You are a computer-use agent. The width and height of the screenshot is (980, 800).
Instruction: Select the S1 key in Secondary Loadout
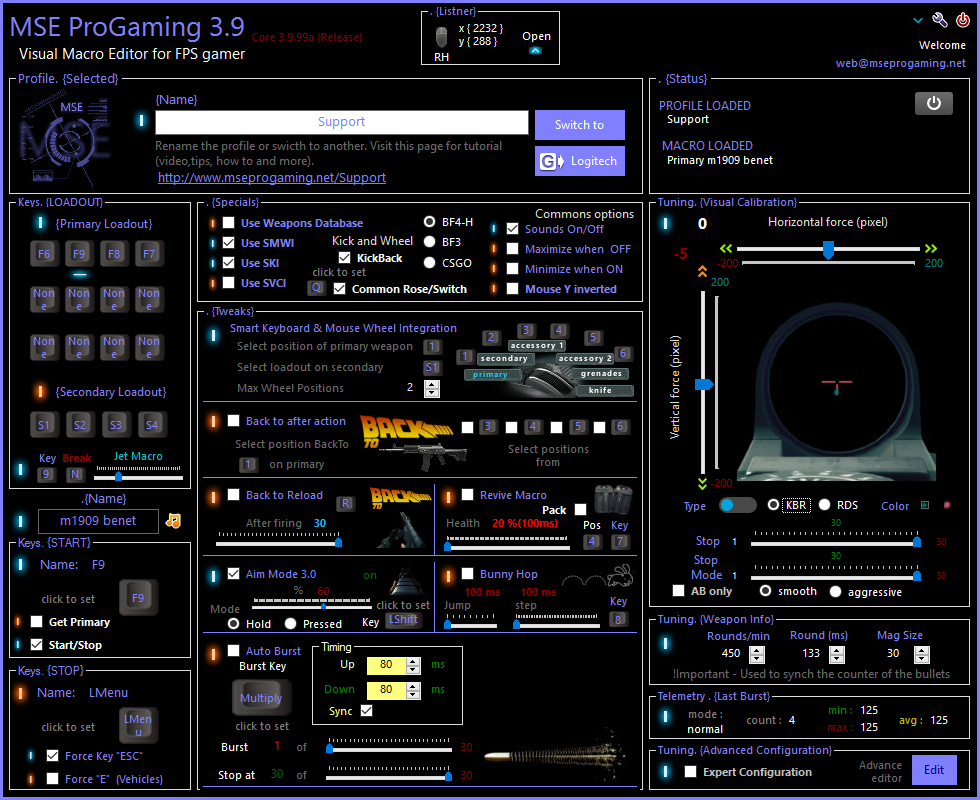44,425
